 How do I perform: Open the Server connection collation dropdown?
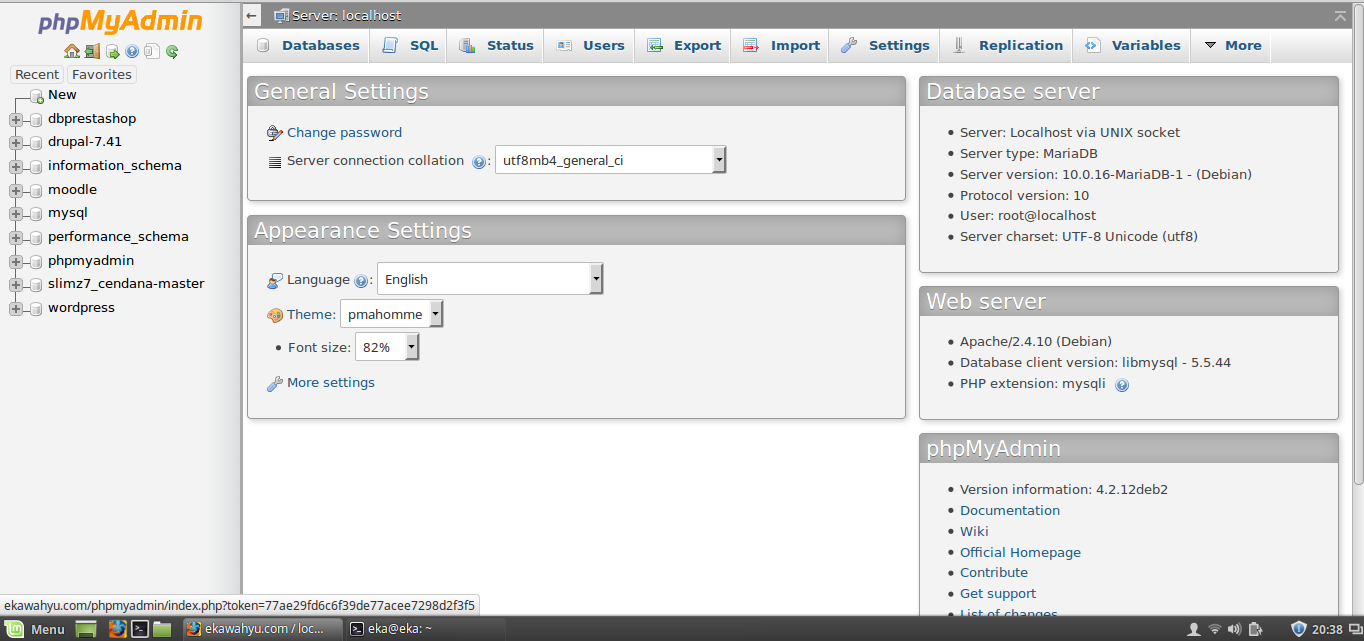pos(611,160)
